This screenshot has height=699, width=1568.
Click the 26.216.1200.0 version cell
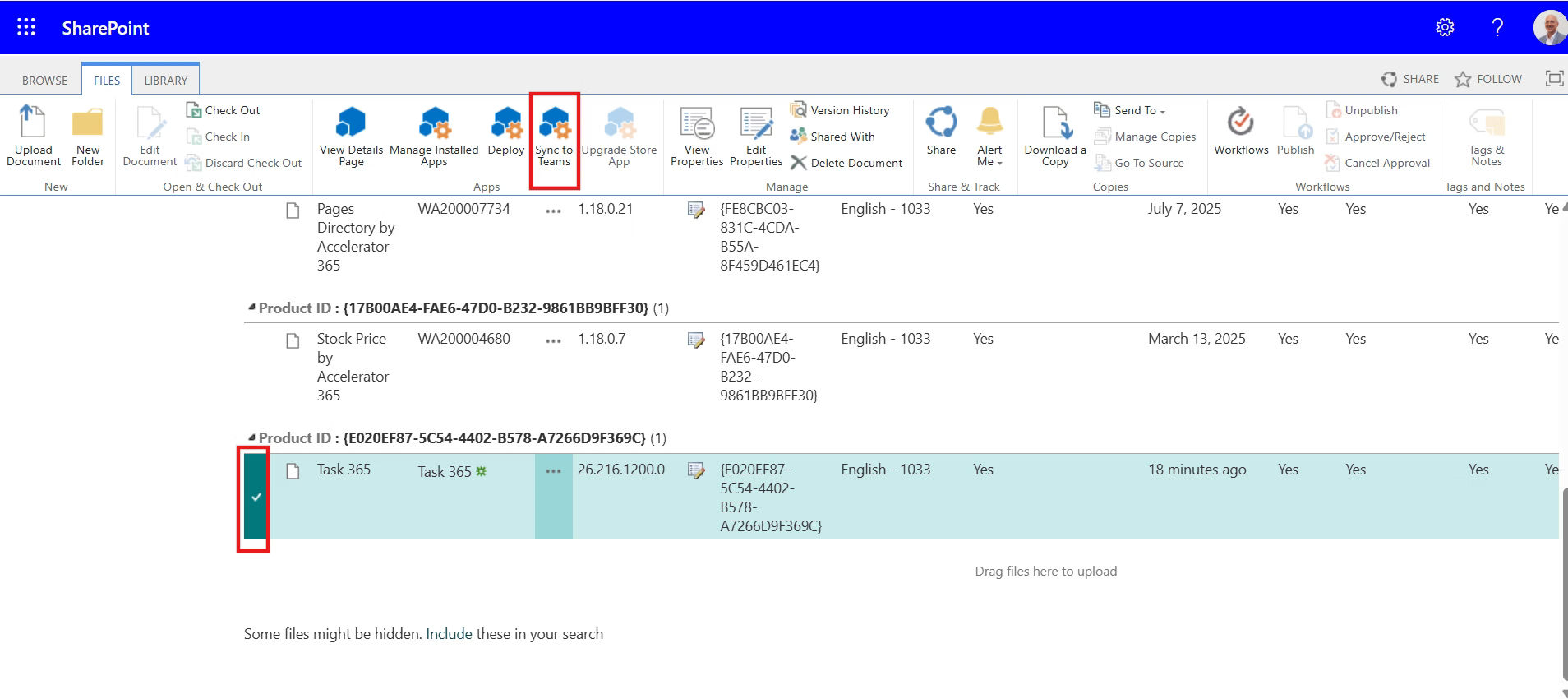click(x=621, y=470)
